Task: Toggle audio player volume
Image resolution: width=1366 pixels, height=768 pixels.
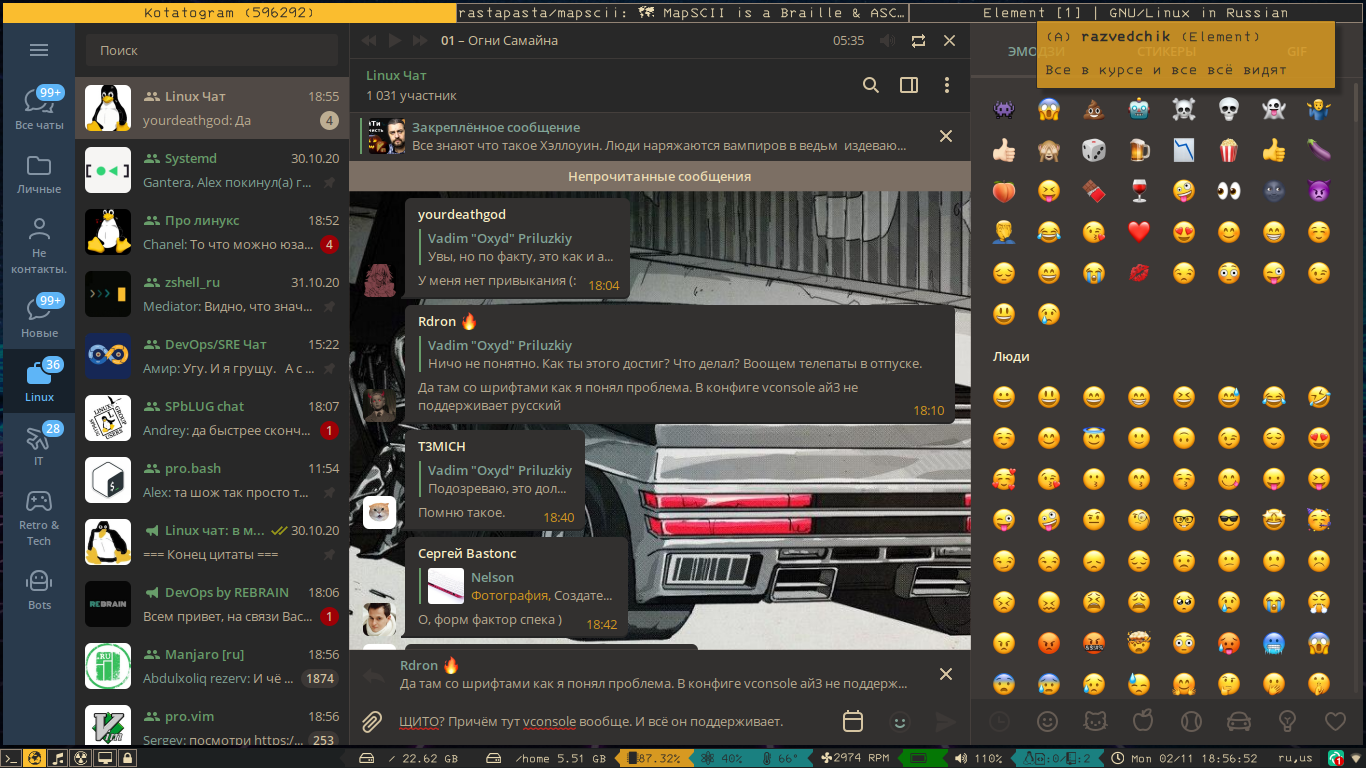Action: click(x=886, y=41)
